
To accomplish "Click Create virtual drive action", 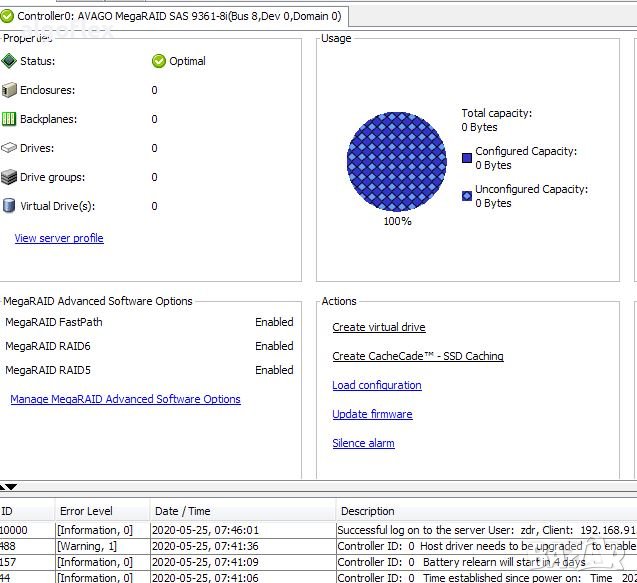I will 378,327.
